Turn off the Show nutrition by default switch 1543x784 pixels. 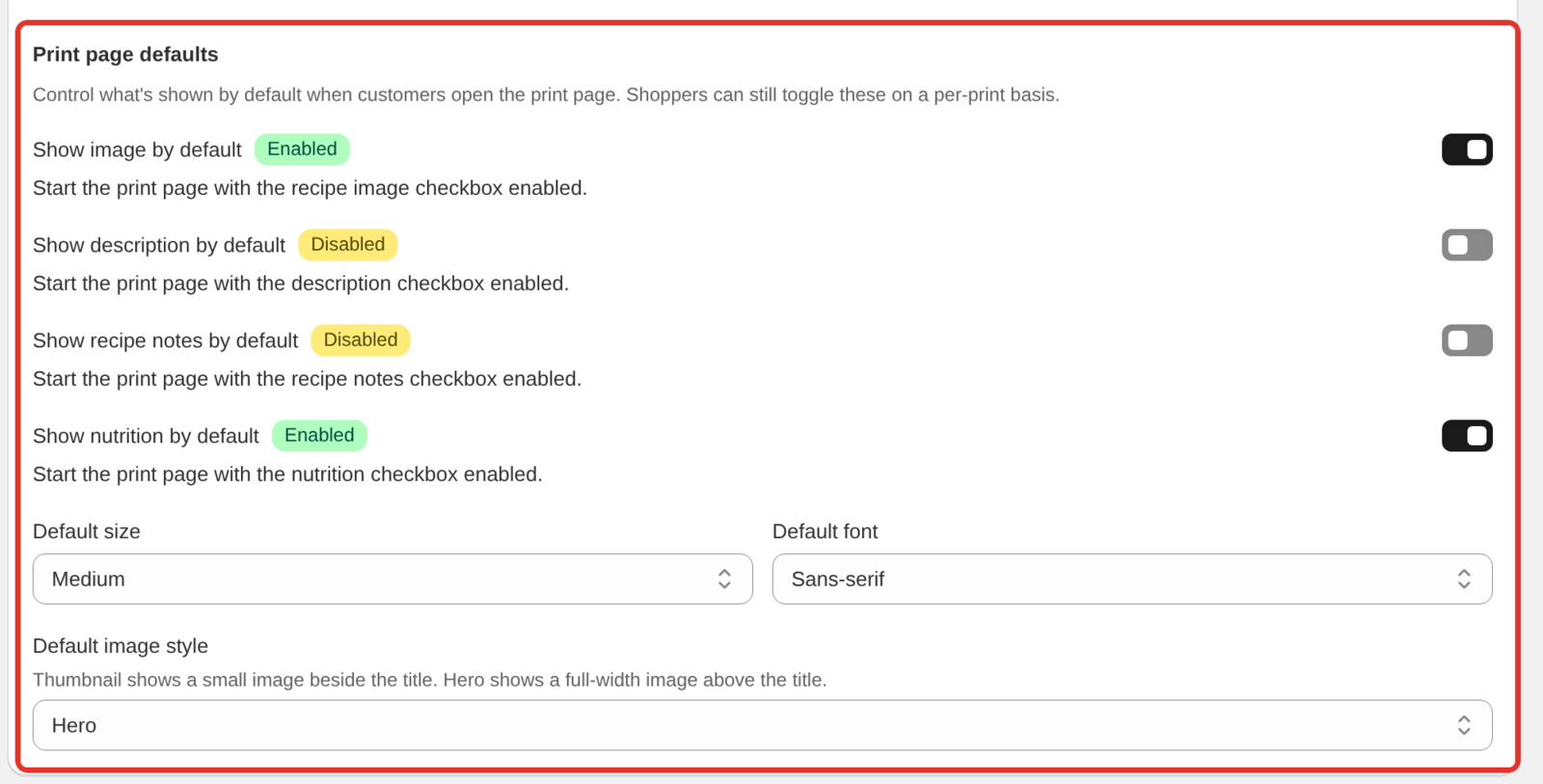(x=1467, y=436)
